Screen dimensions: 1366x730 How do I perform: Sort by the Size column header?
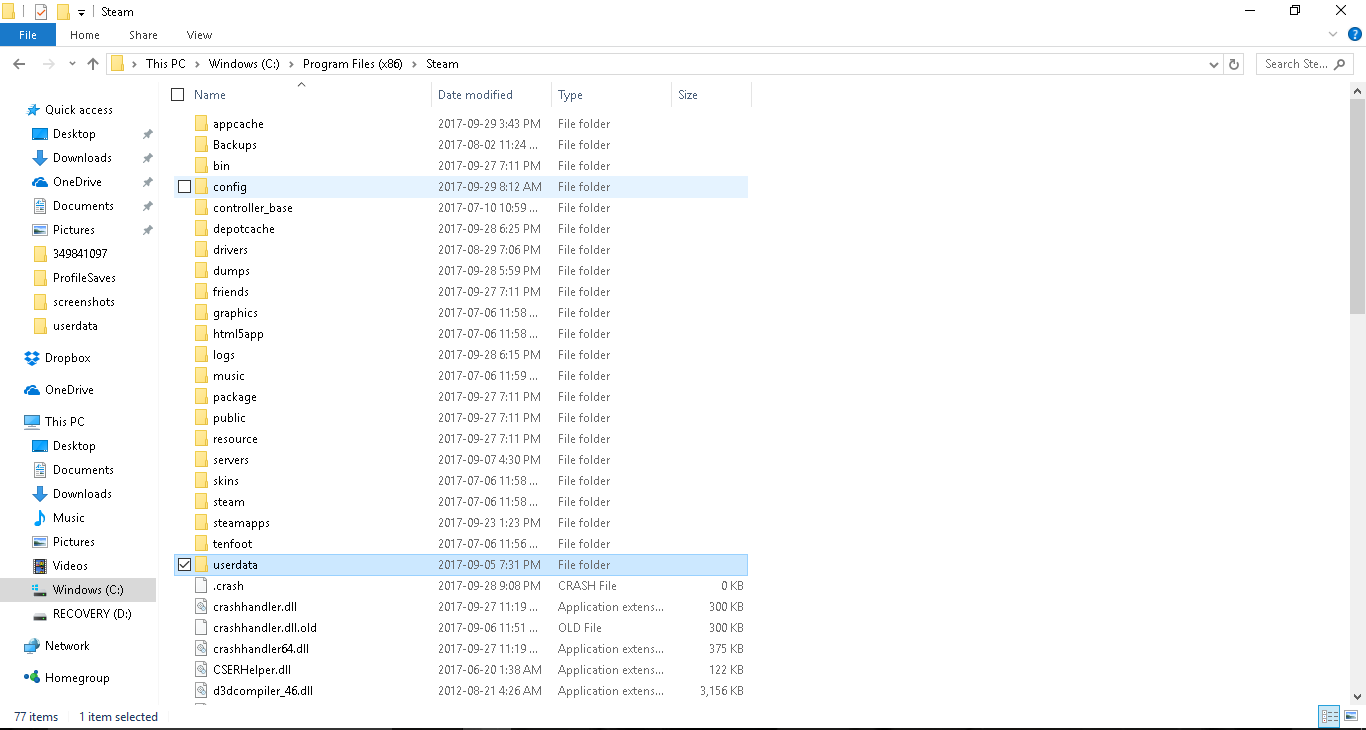[x=711, y=95]
